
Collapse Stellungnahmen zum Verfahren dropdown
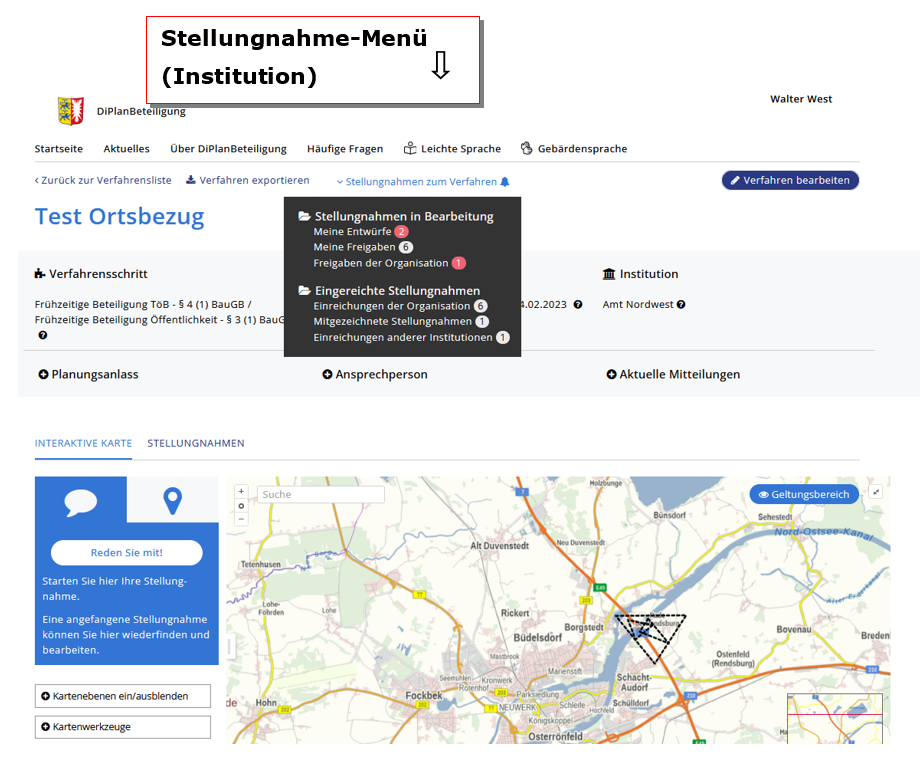[x=422, y=182]
